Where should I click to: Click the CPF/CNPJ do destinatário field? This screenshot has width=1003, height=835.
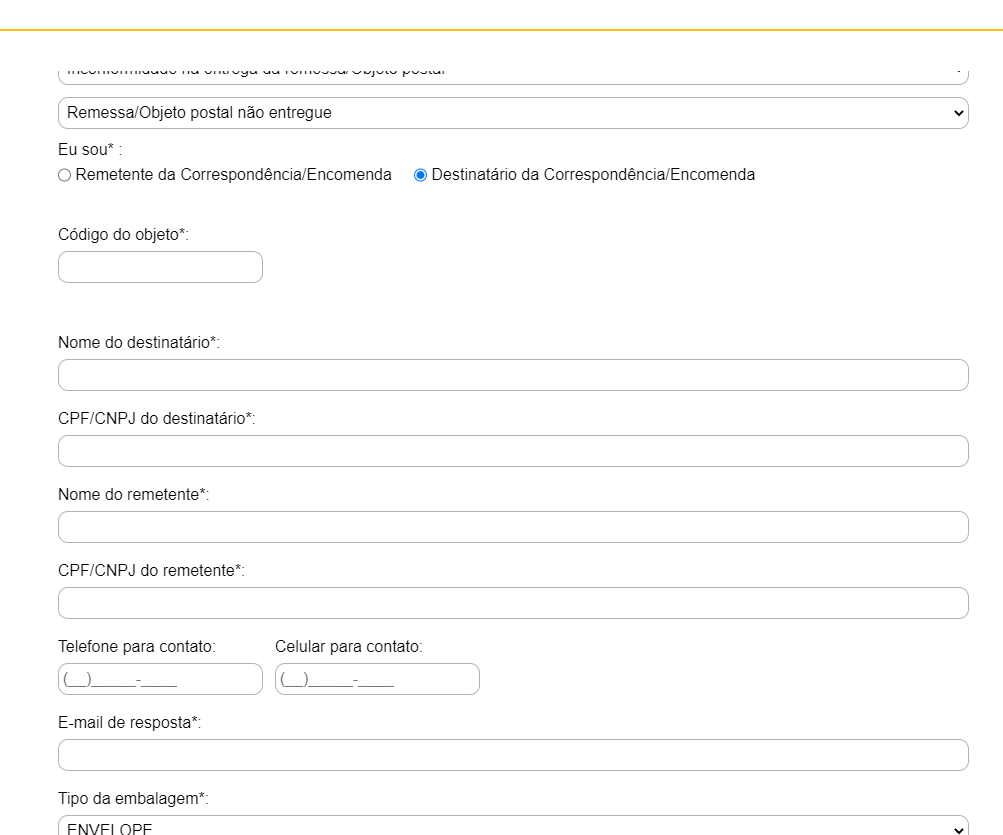(x=513, y=451)
